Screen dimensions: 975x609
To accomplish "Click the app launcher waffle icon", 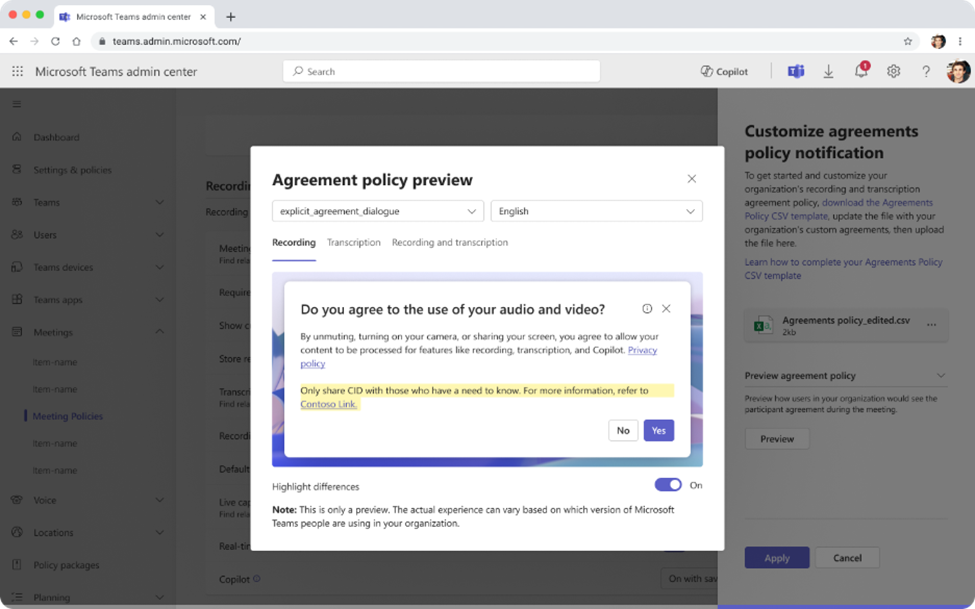I will pyautogui.click(x=16, y=71).
